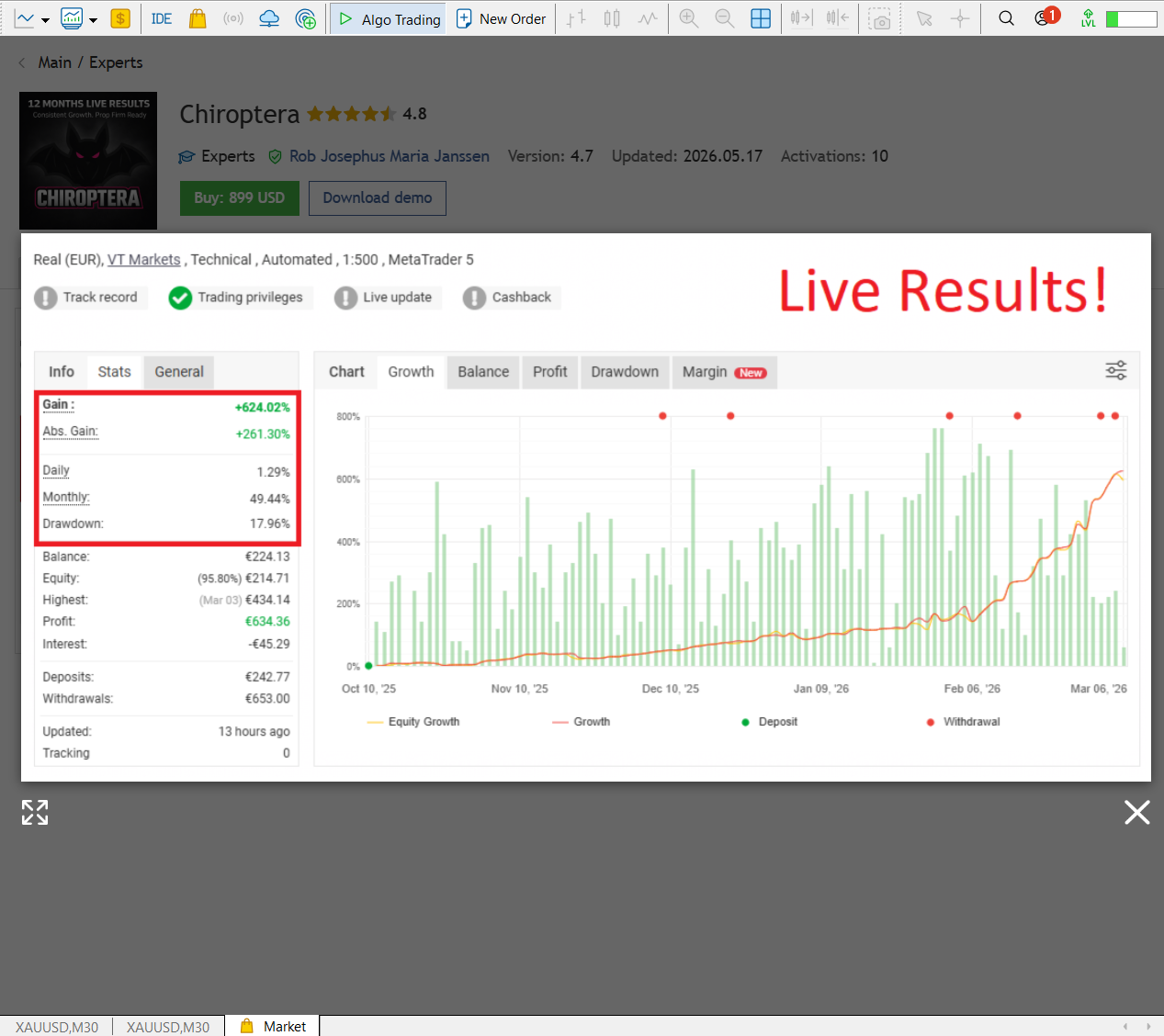The width and height of the screenshot is (1164, 1036).
Task: Click the gold dollar sign icon
Action: pyautogui.click(x=119, y=18)
